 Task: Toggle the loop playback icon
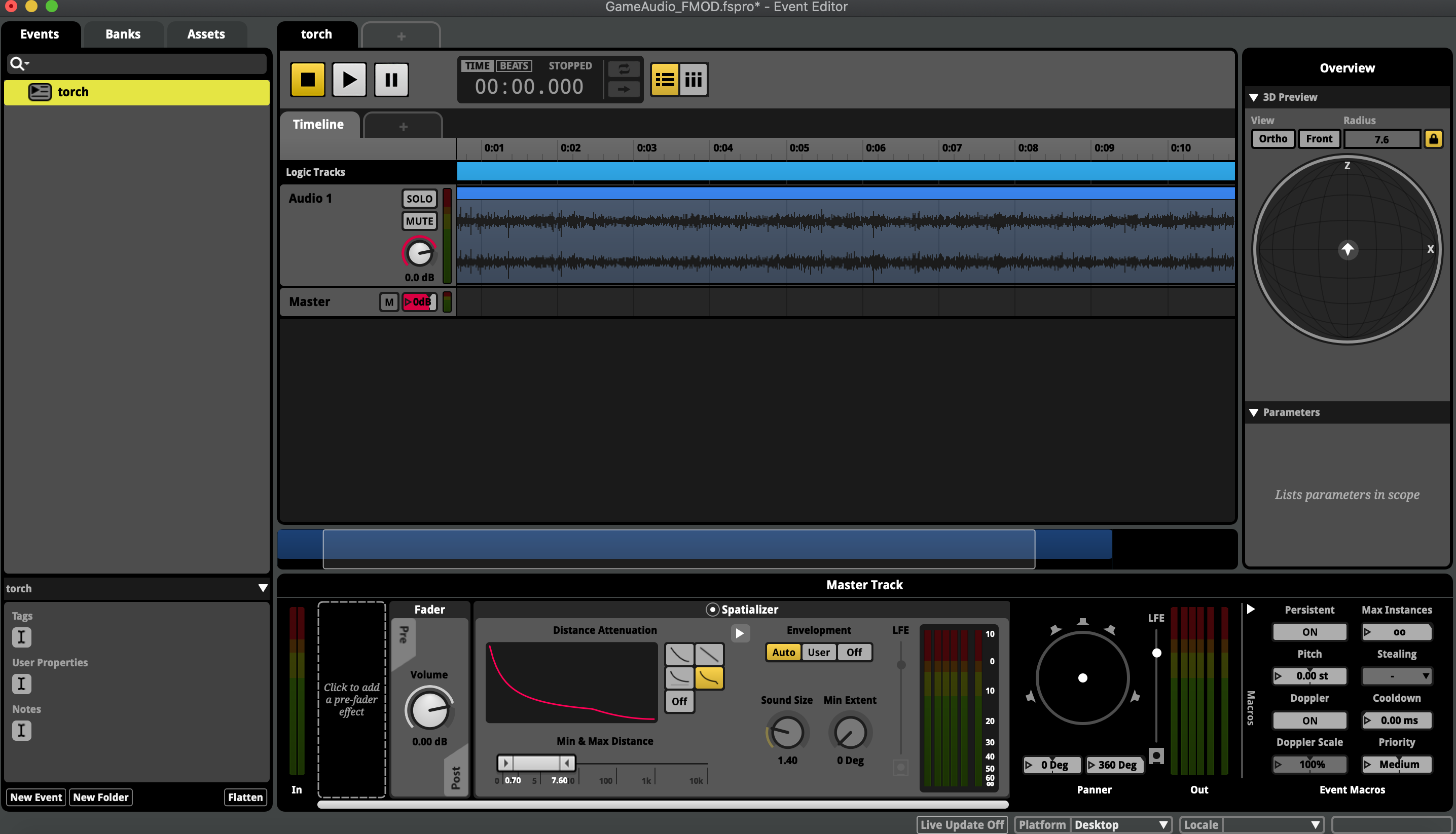pyautogui.click(x=624, y=69)
